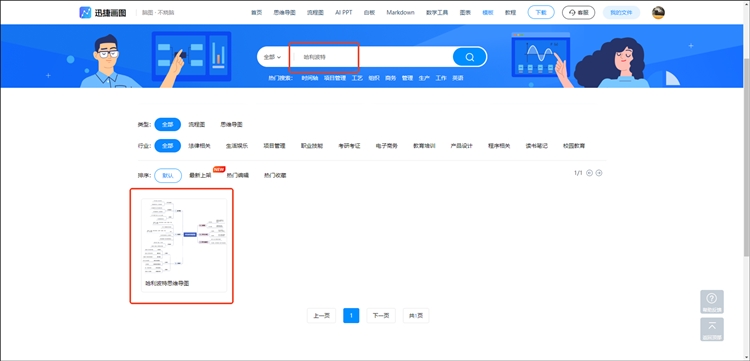
Task: Select hot search term 工作
Action: [441, 78]
